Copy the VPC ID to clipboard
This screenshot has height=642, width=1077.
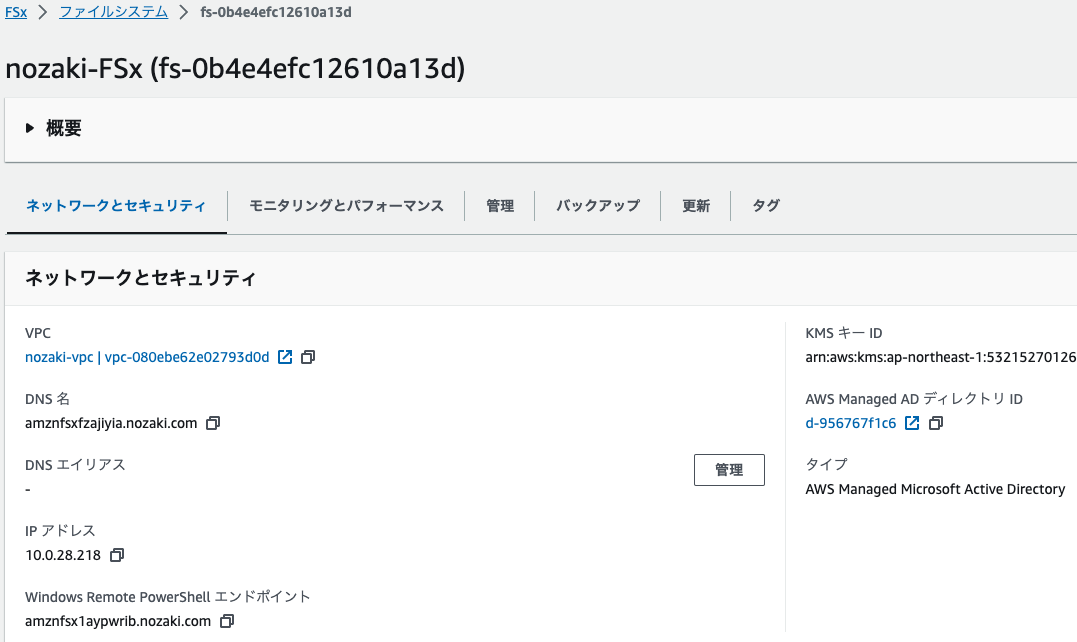point(308,357)
